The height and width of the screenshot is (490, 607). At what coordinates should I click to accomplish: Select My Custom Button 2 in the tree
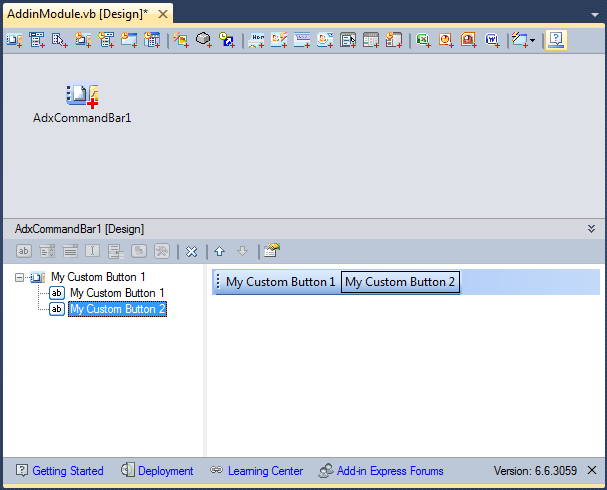116,309
